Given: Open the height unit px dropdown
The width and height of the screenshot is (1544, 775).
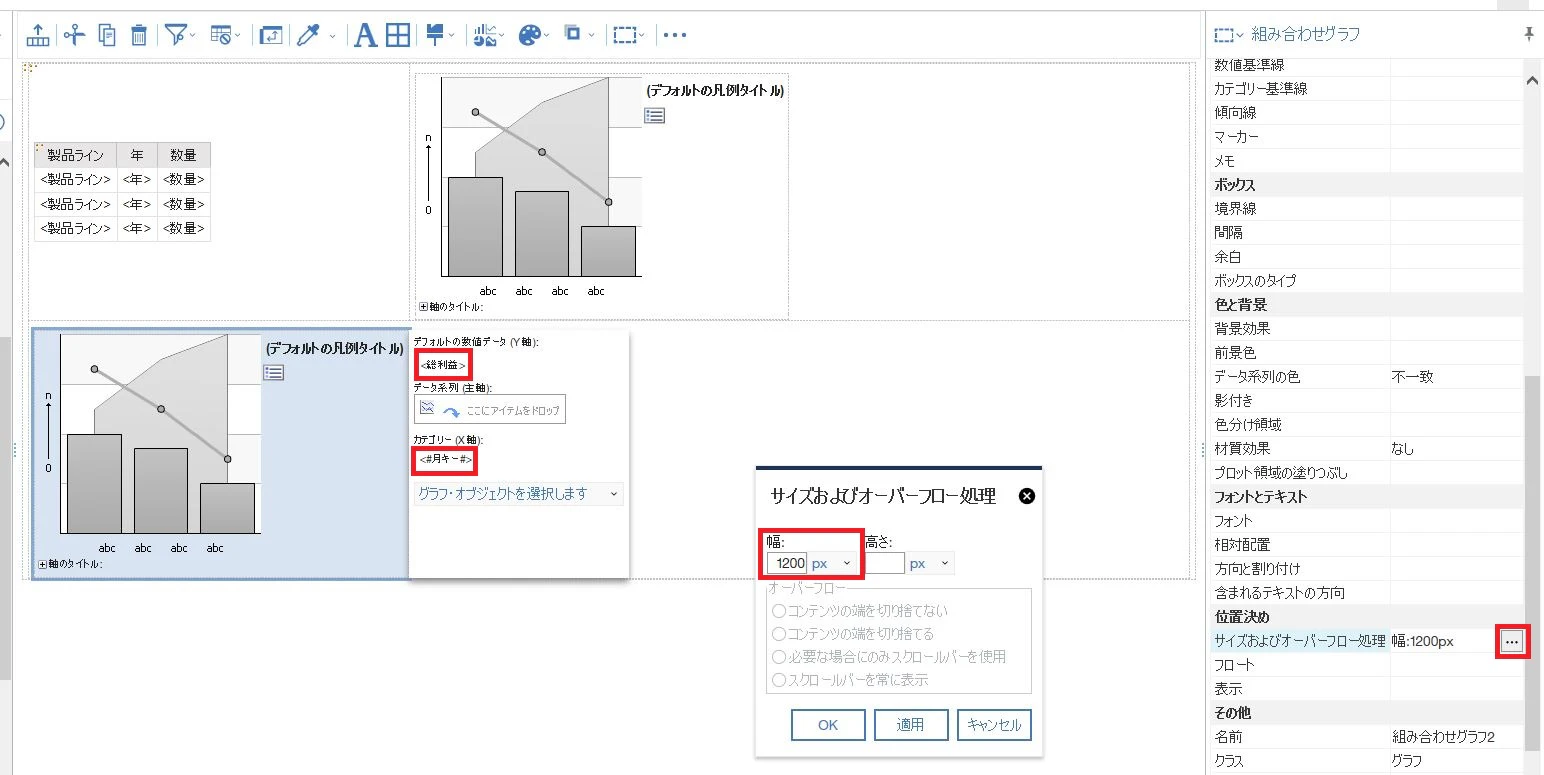Looking at the screenshot, I should point(931,563).
